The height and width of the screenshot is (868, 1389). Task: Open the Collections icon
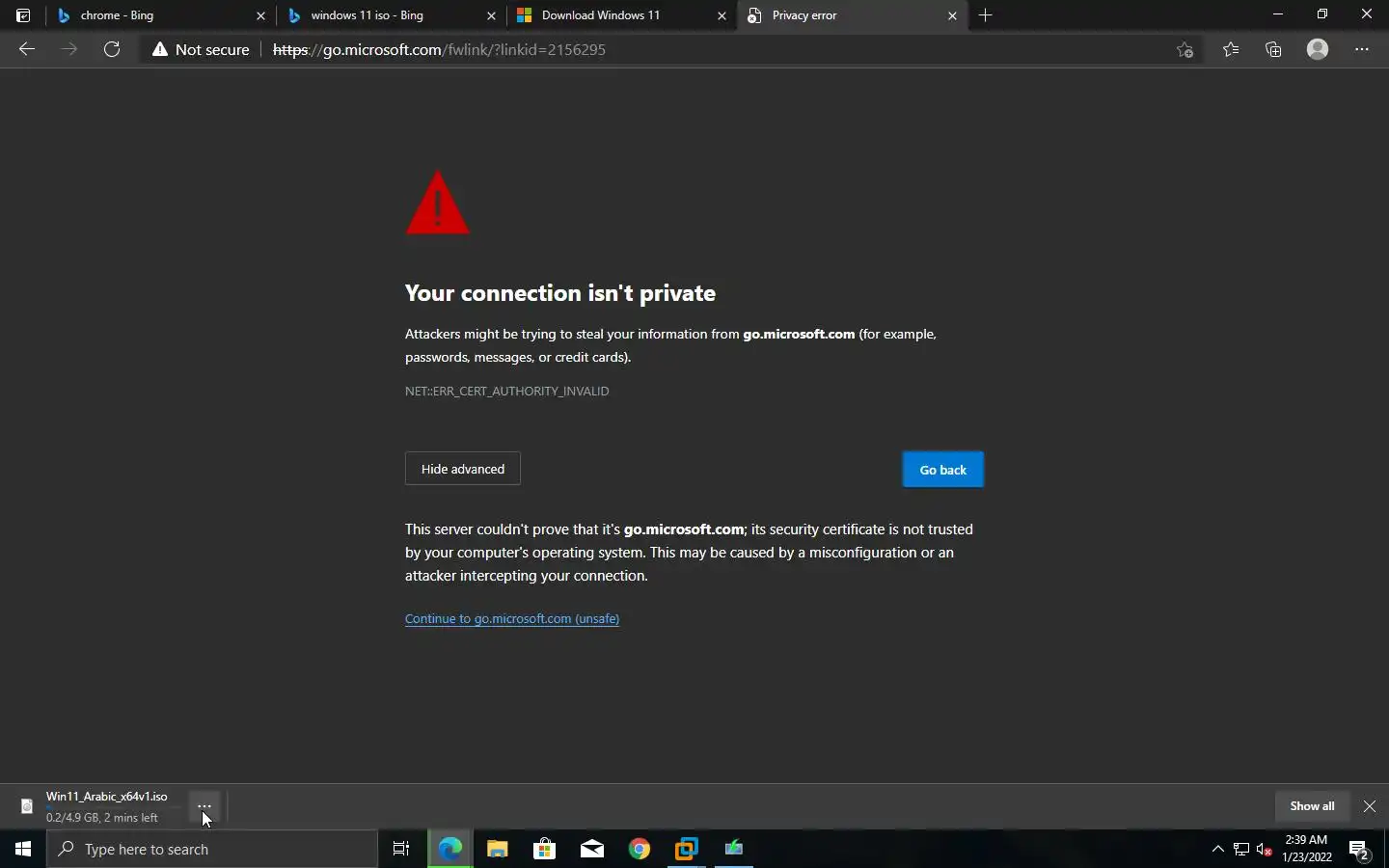[1274, 49]
